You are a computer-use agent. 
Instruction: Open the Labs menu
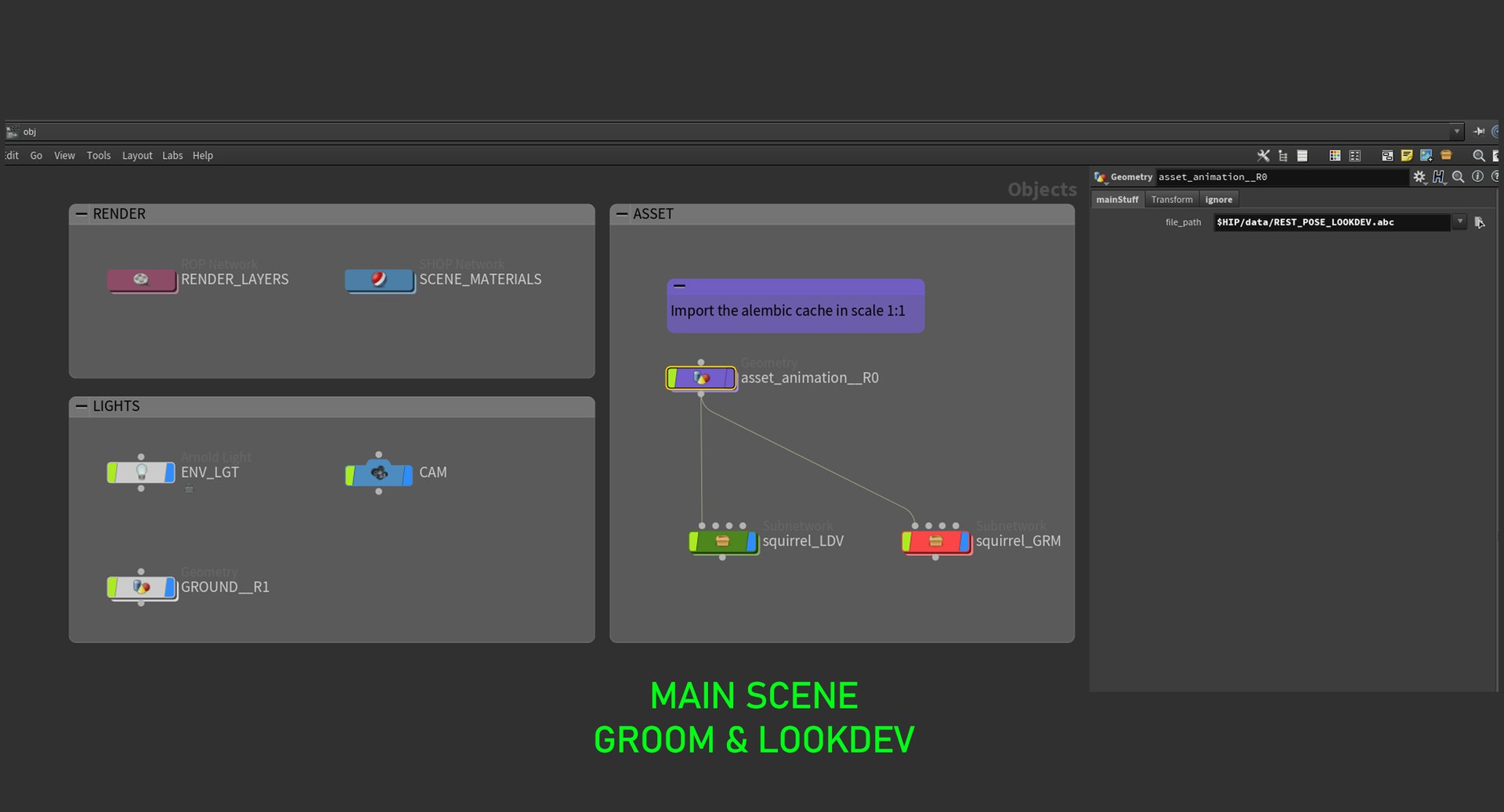[x=172, y=156]
